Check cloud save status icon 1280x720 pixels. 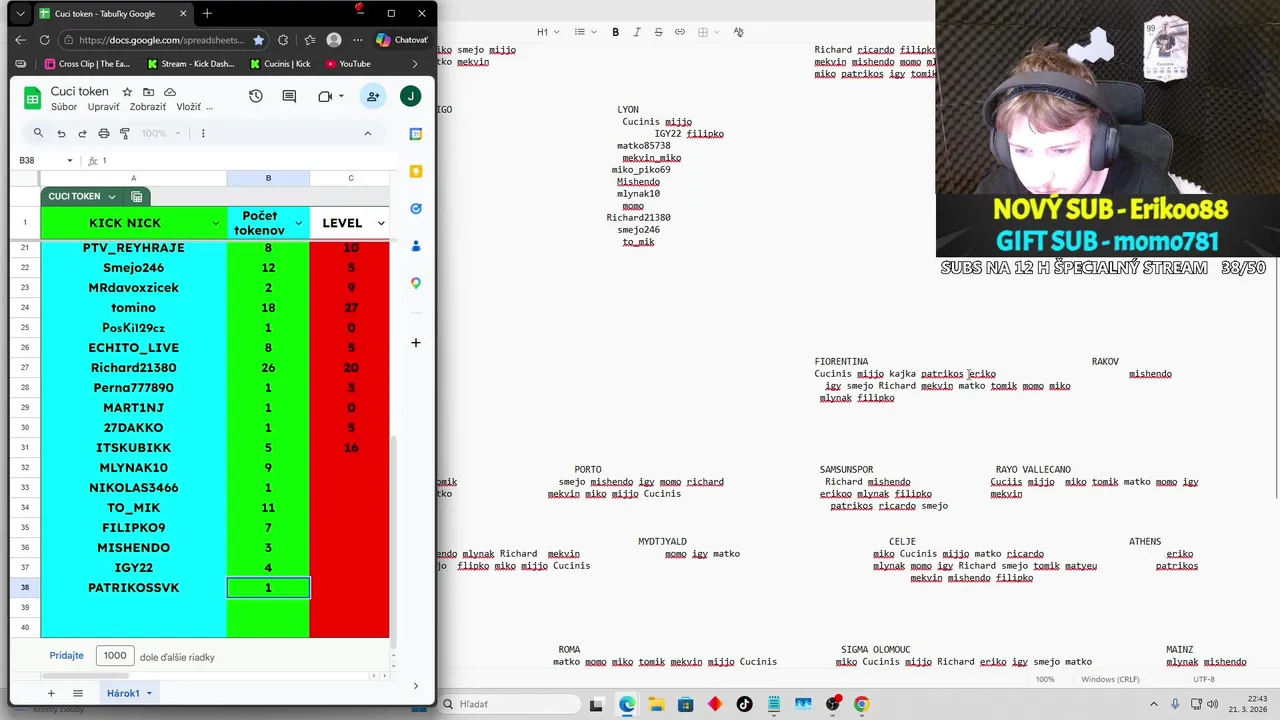[x=170, y=91]
